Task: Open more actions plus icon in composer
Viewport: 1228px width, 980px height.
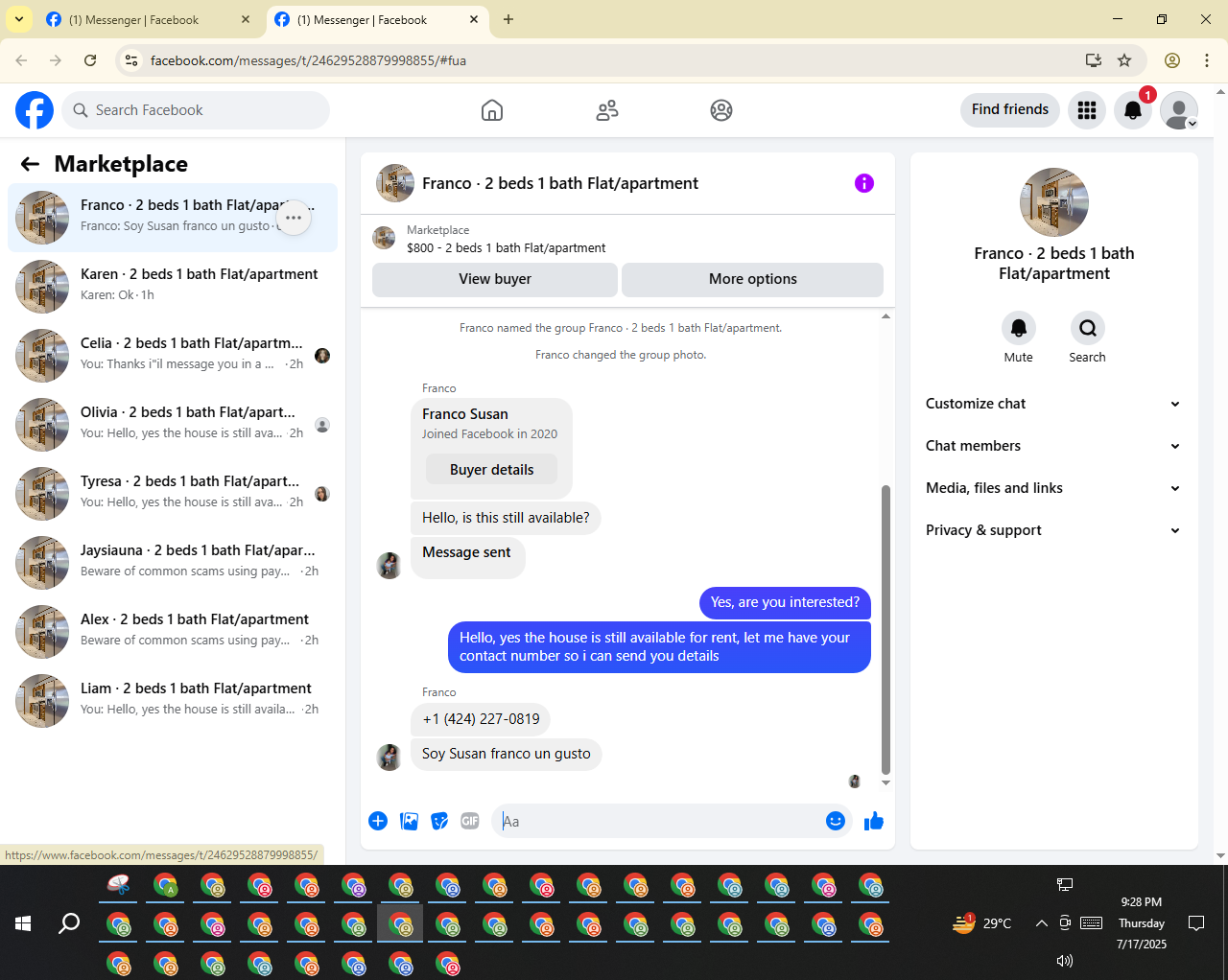Action: (378, 821)
